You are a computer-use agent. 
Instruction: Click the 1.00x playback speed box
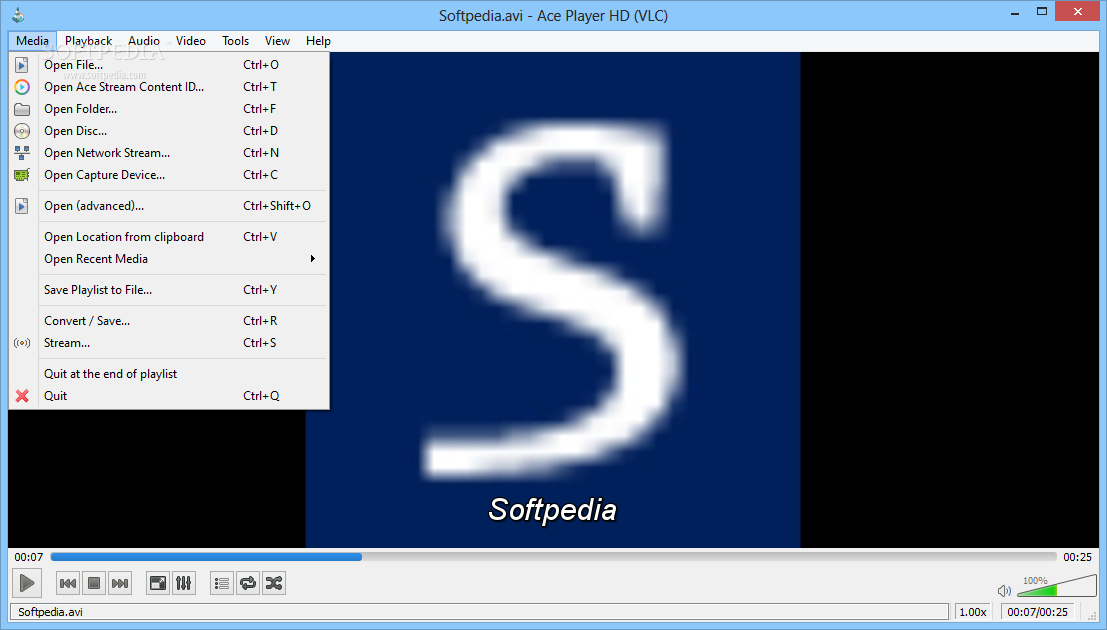coord(973,612)
